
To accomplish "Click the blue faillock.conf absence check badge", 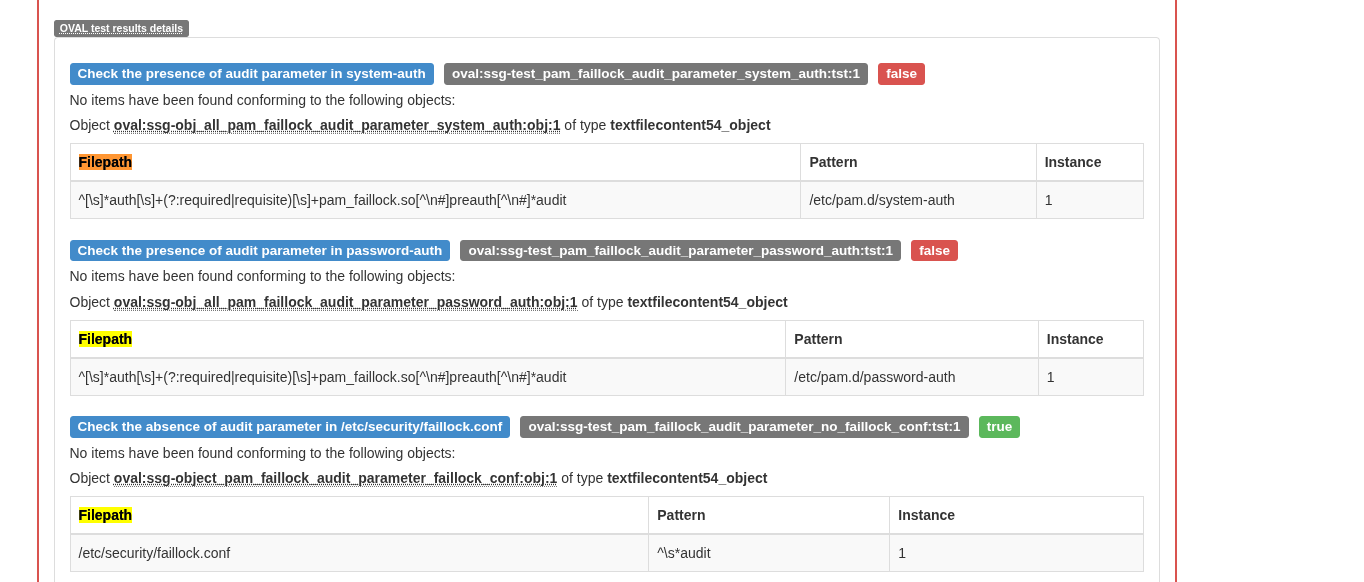I will [289, 427].
